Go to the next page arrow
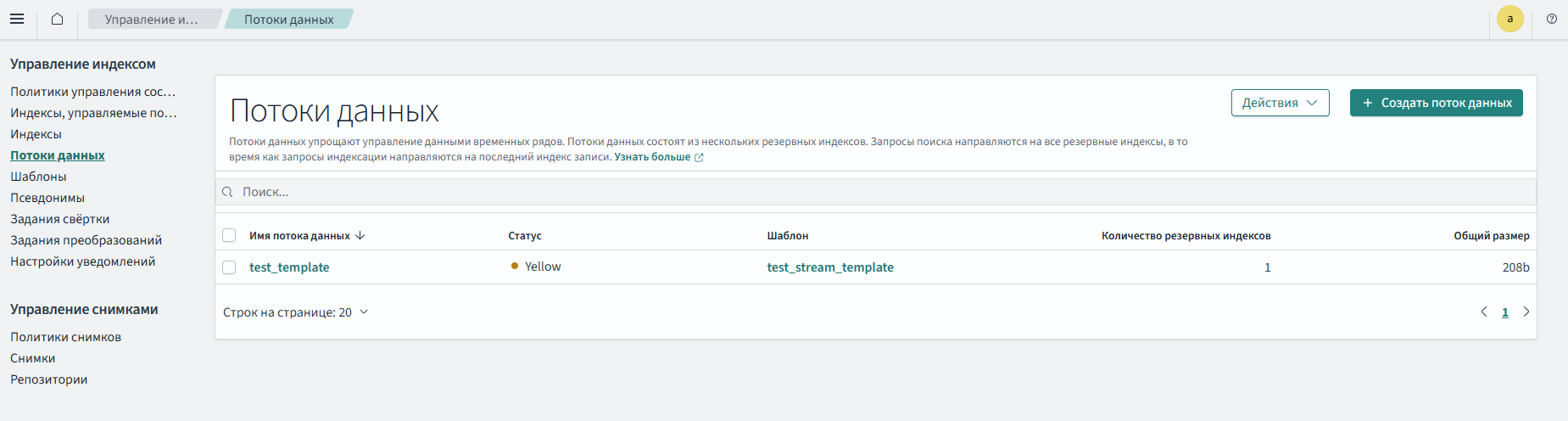Screen dimensions: 1568x421 tap(1526, 312)
